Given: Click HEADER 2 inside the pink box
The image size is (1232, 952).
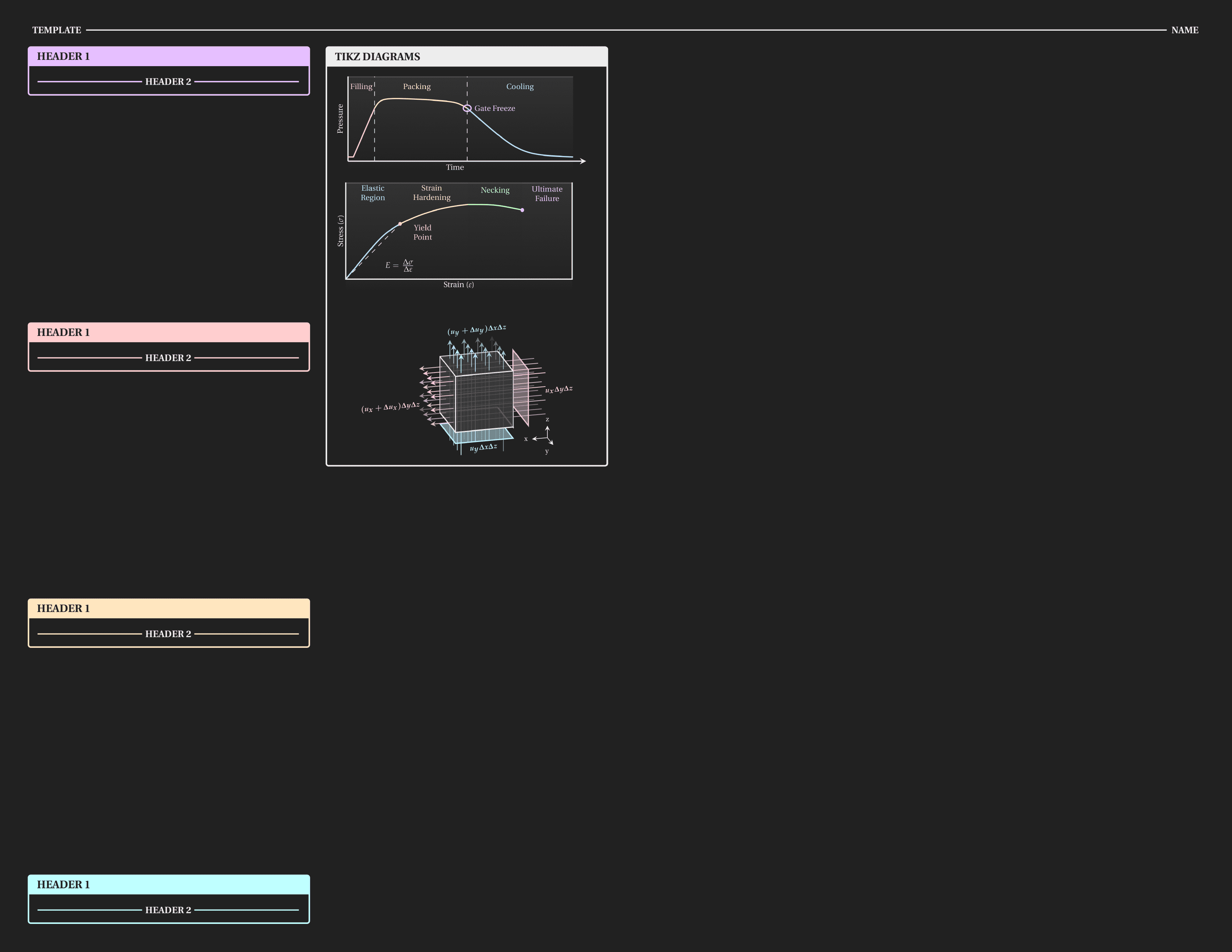Looking at the screenshot, I should pos(168,358).
